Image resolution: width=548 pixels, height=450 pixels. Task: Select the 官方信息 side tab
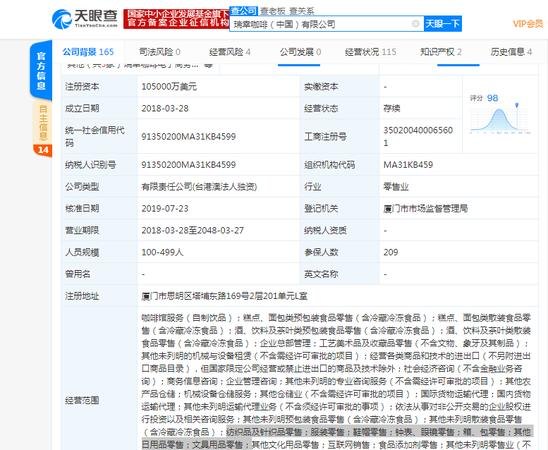click(41, 71)
